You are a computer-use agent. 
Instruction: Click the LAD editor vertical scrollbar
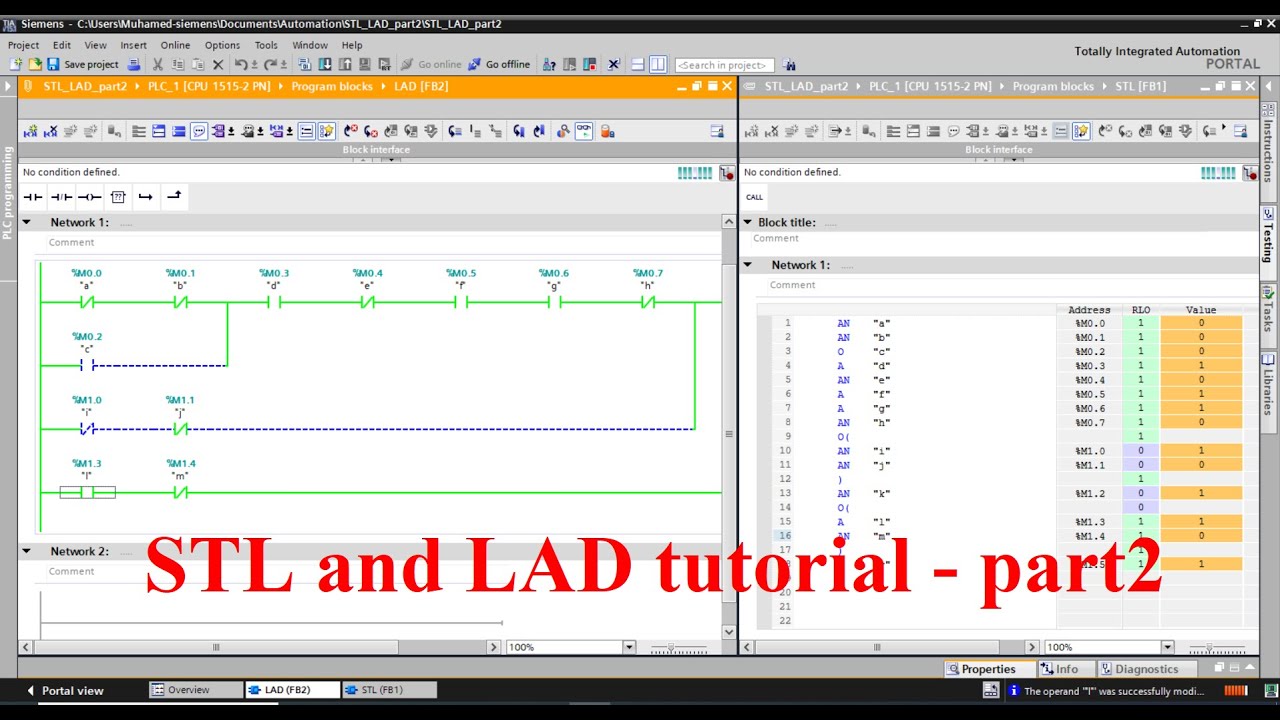coord(728,433)
